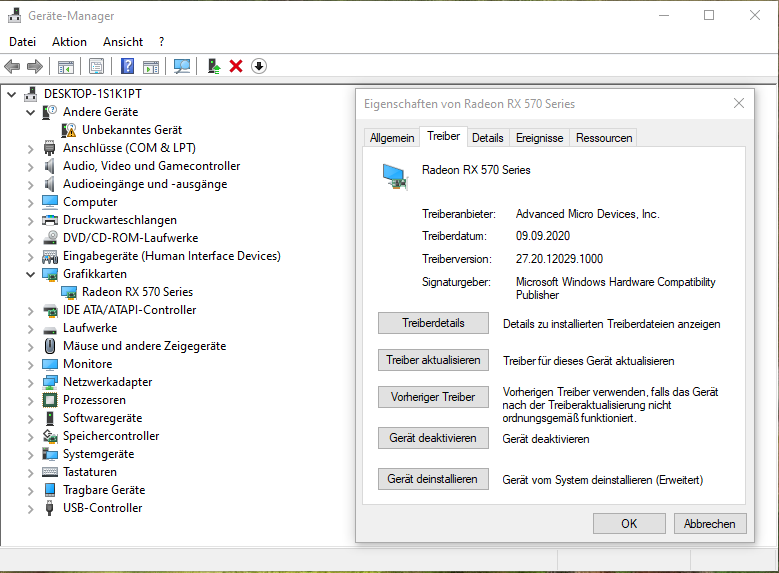The width and height of the screenshot is (779, 573).
Task: Click the Treiberdatum value 09.09.2020
Action: tap(543, 236)
